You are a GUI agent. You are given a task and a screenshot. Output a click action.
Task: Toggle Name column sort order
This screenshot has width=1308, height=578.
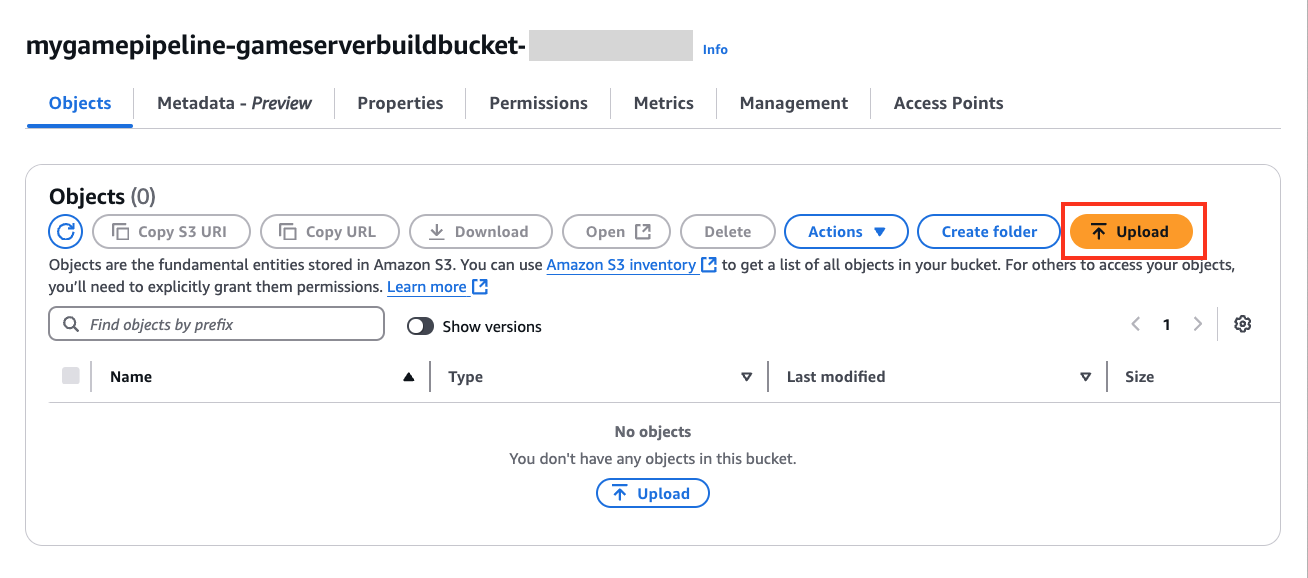tap(409, 376)
